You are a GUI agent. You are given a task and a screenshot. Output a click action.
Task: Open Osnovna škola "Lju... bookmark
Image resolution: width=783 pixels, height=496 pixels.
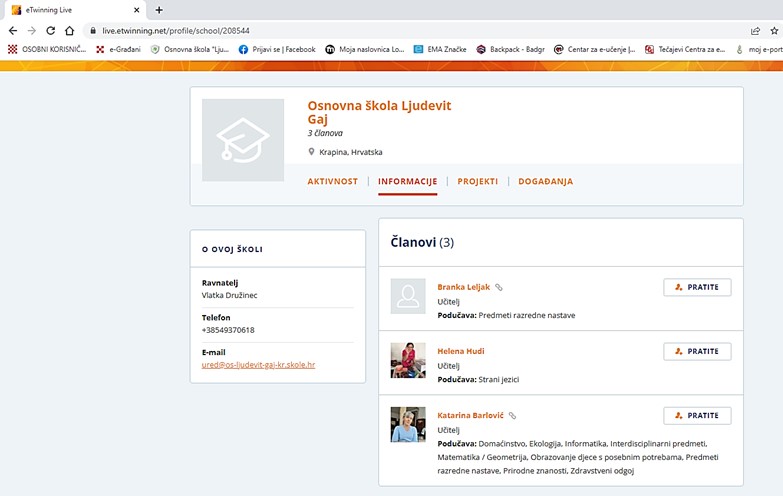pyautogui.click(x=190, y=49)
